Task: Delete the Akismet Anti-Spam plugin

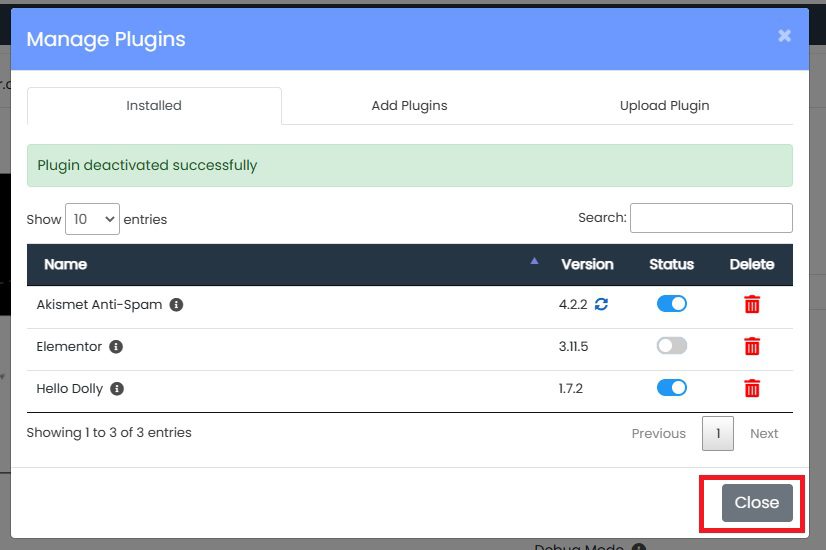Action: 752,304
